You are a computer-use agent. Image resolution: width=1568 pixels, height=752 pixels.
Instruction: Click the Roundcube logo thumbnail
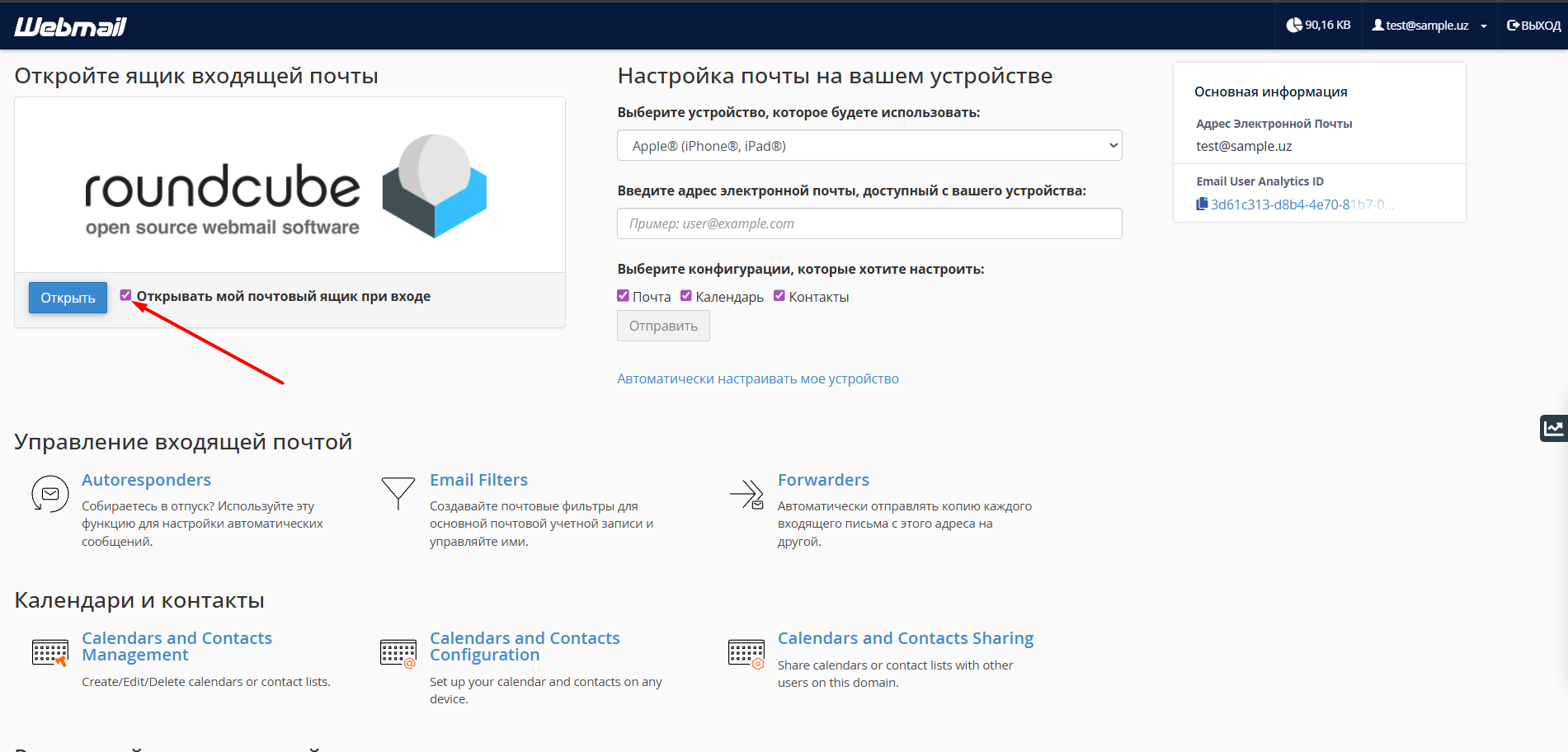click(290, 186)
